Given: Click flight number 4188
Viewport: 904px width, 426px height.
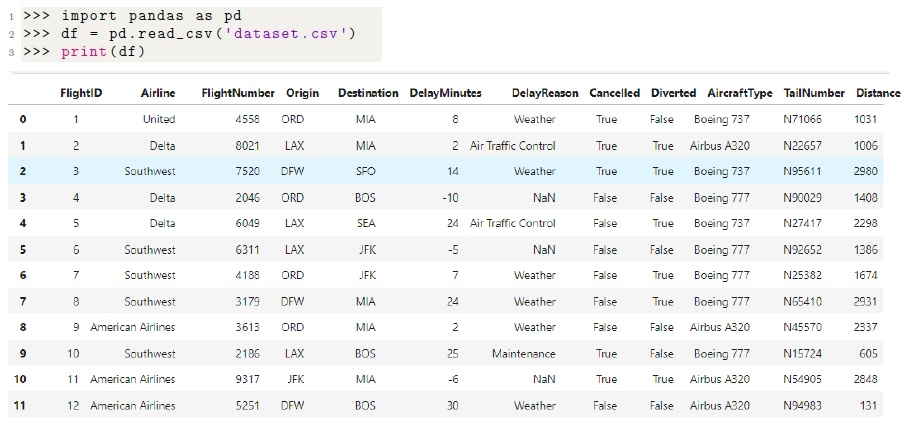Looking at the screenshot, I should point(248,276).
